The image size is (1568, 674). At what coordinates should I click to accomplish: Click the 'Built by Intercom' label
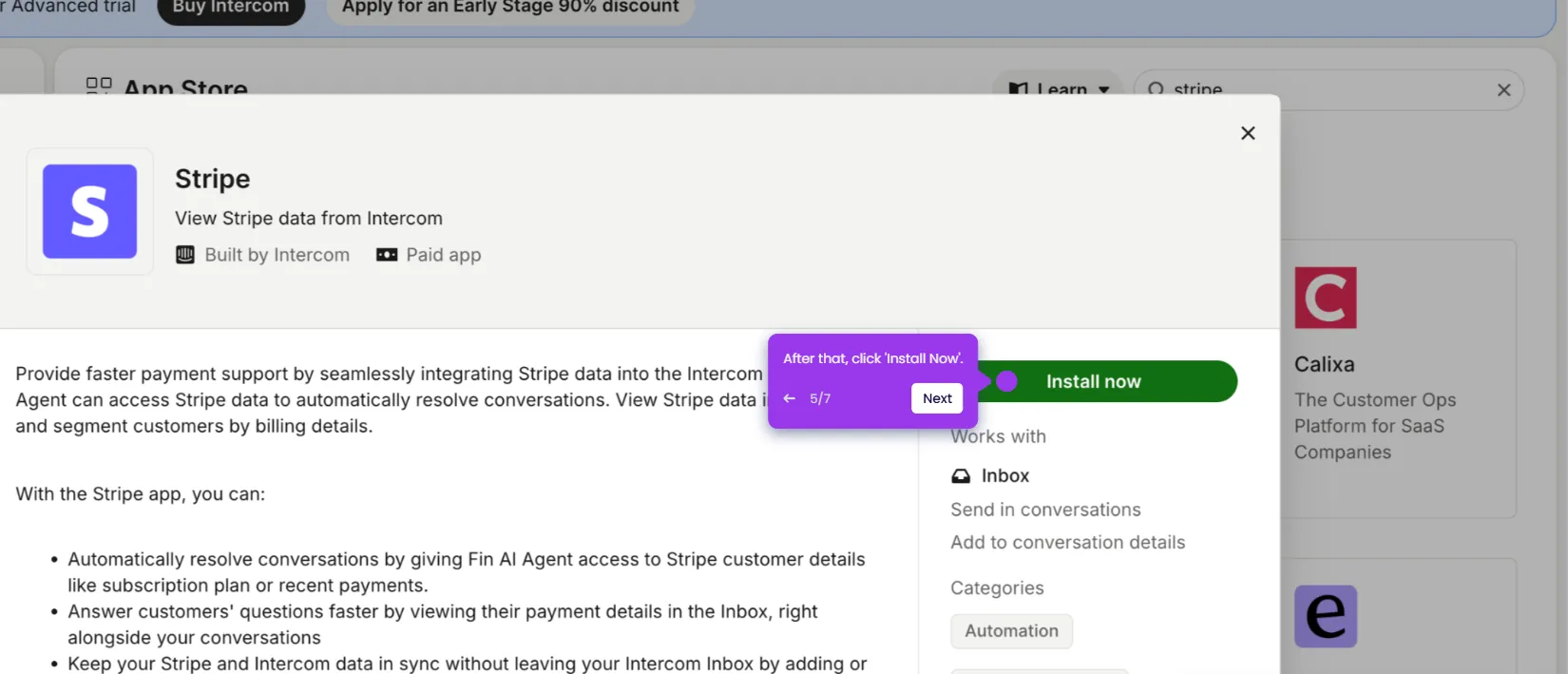277,255
